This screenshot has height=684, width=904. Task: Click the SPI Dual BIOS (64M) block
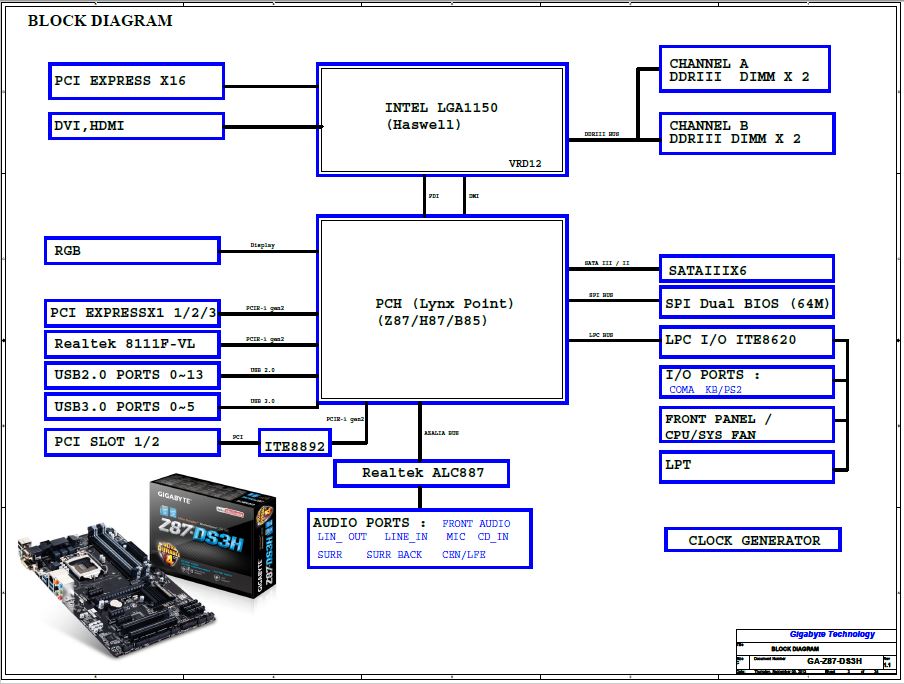click(746, 303)
